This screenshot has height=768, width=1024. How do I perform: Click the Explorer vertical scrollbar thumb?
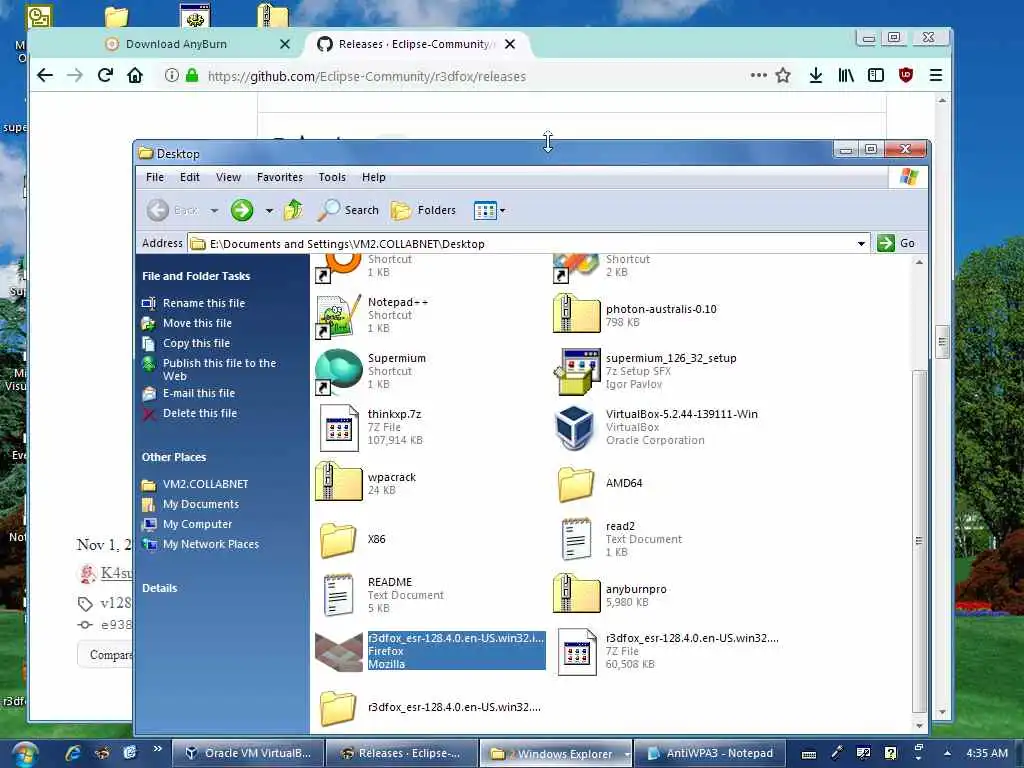coord(919,541)
